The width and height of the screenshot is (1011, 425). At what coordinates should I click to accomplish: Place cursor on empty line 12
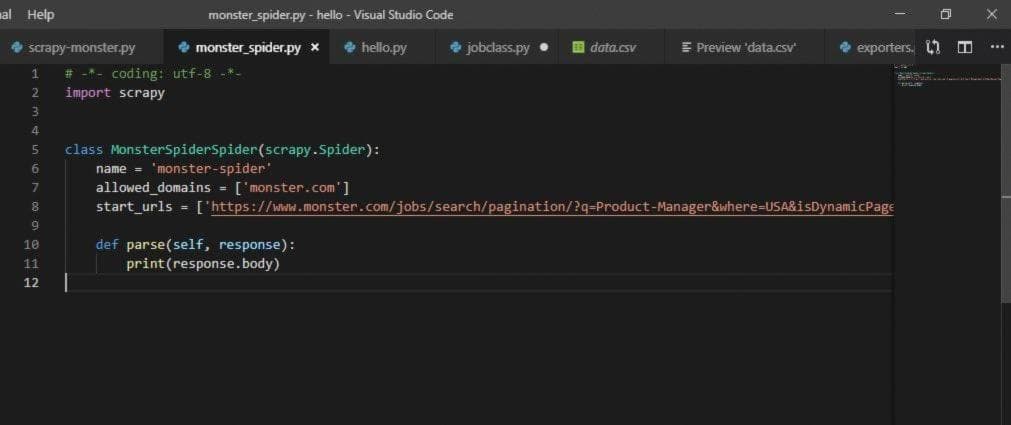click(x=477, y=282)
